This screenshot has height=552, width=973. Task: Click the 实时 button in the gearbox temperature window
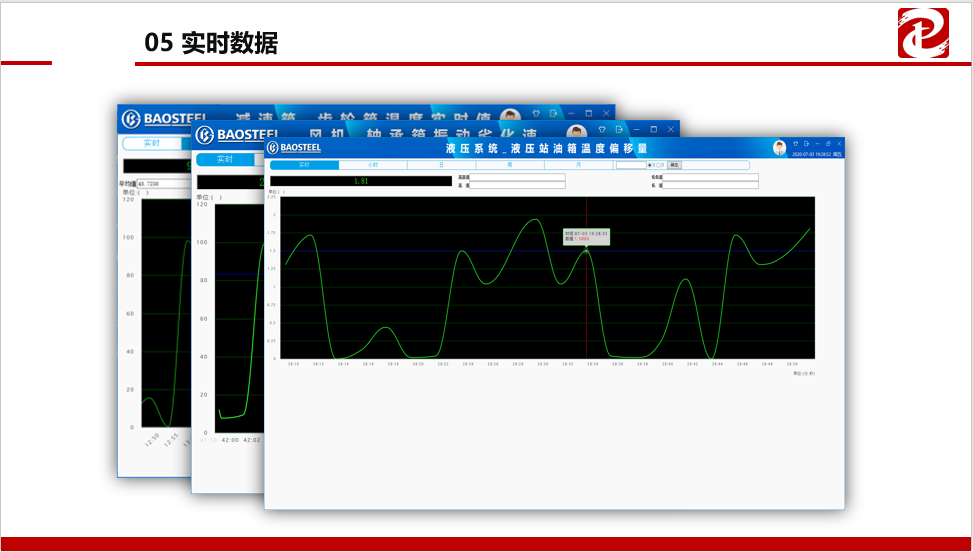point(151,143)
